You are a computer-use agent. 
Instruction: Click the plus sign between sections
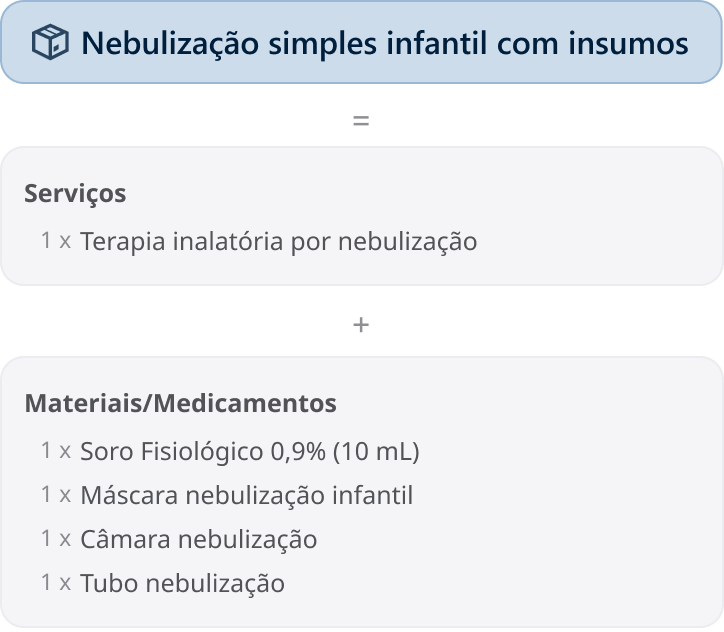tap(361, 325)
